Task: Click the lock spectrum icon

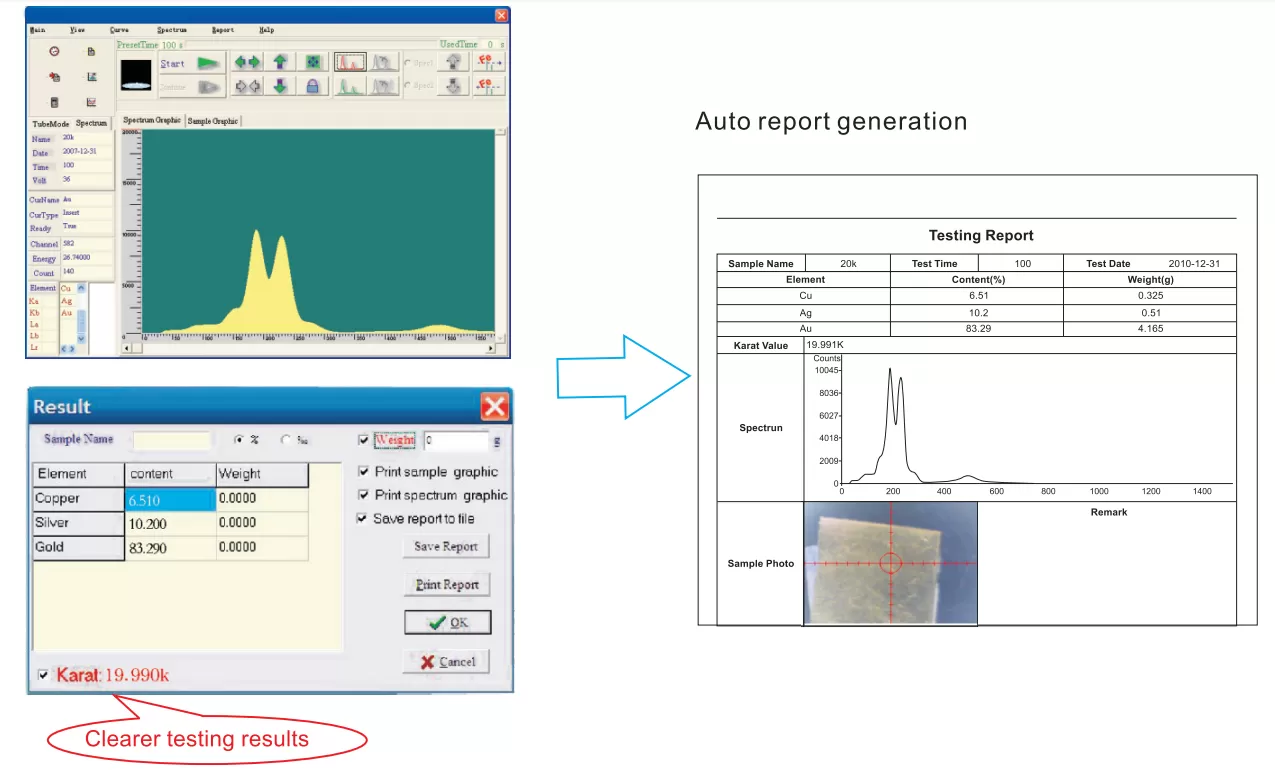Action: tap(312, 85)
